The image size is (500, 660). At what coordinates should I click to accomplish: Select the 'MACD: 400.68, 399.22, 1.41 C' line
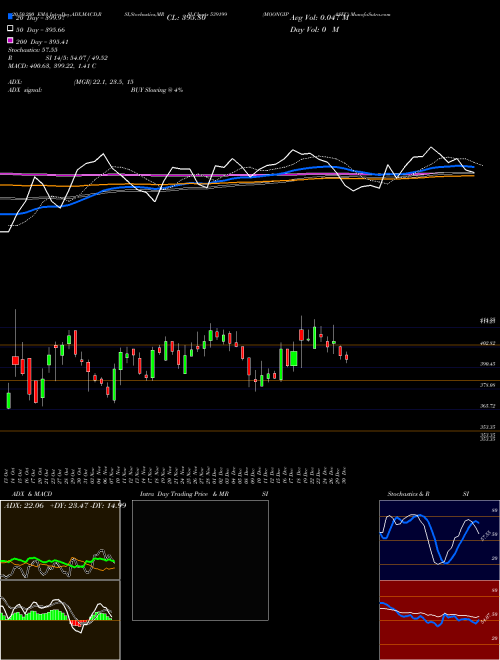[x=52, y=66]
